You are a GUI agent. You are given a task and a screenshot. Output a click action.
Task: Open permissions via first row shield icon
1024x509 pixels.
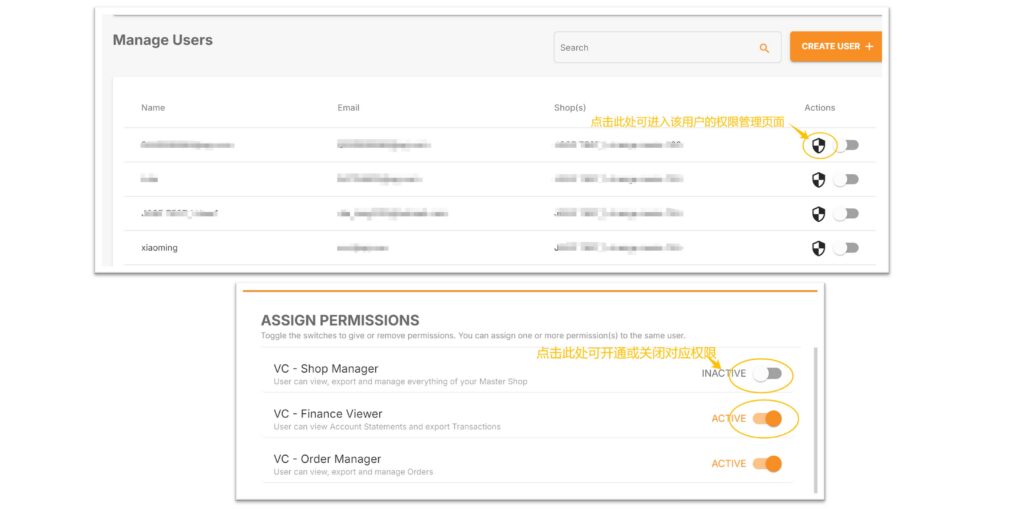(818, 146)
